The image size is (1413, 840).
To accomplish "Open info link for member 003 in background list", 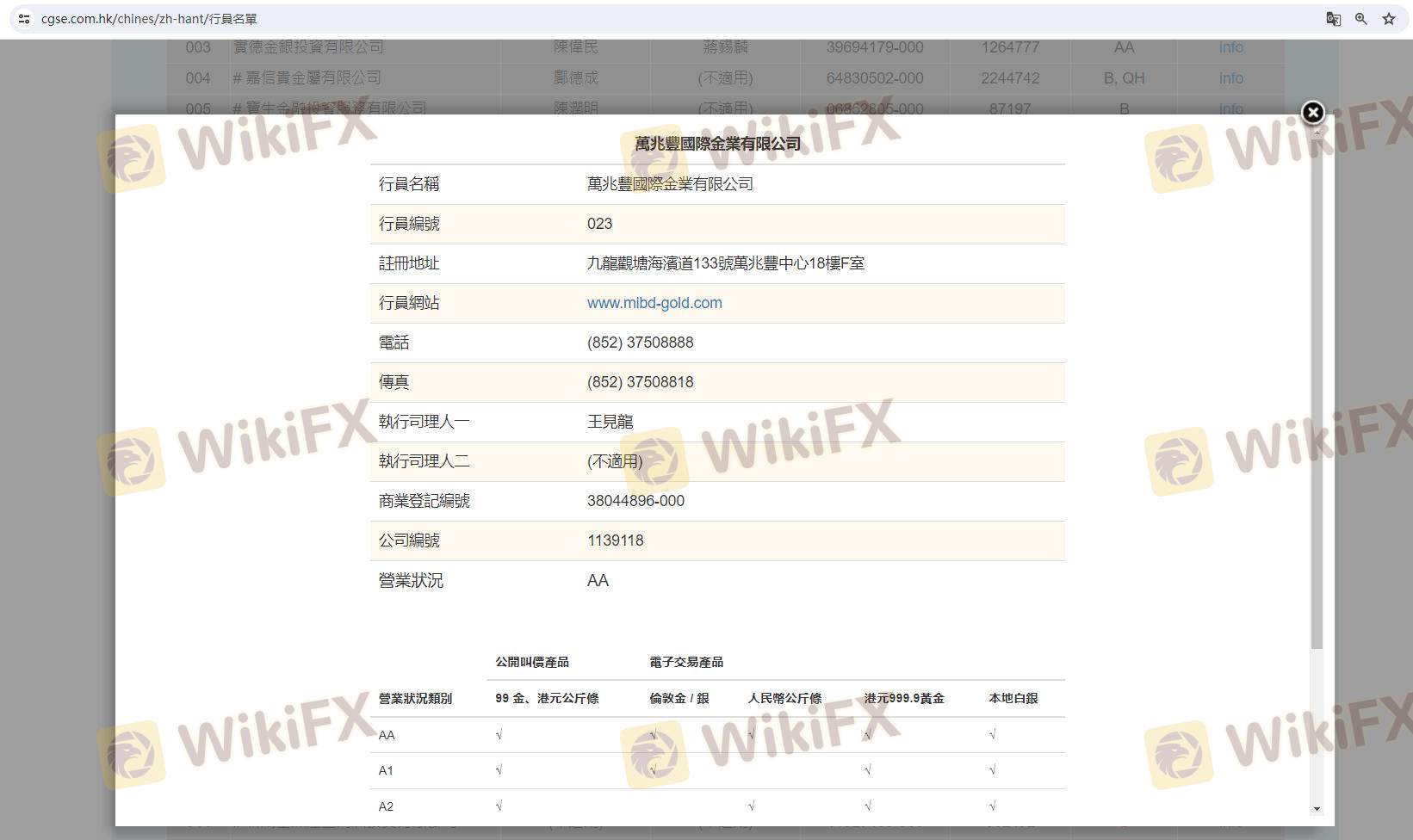I will (1230, 47).
